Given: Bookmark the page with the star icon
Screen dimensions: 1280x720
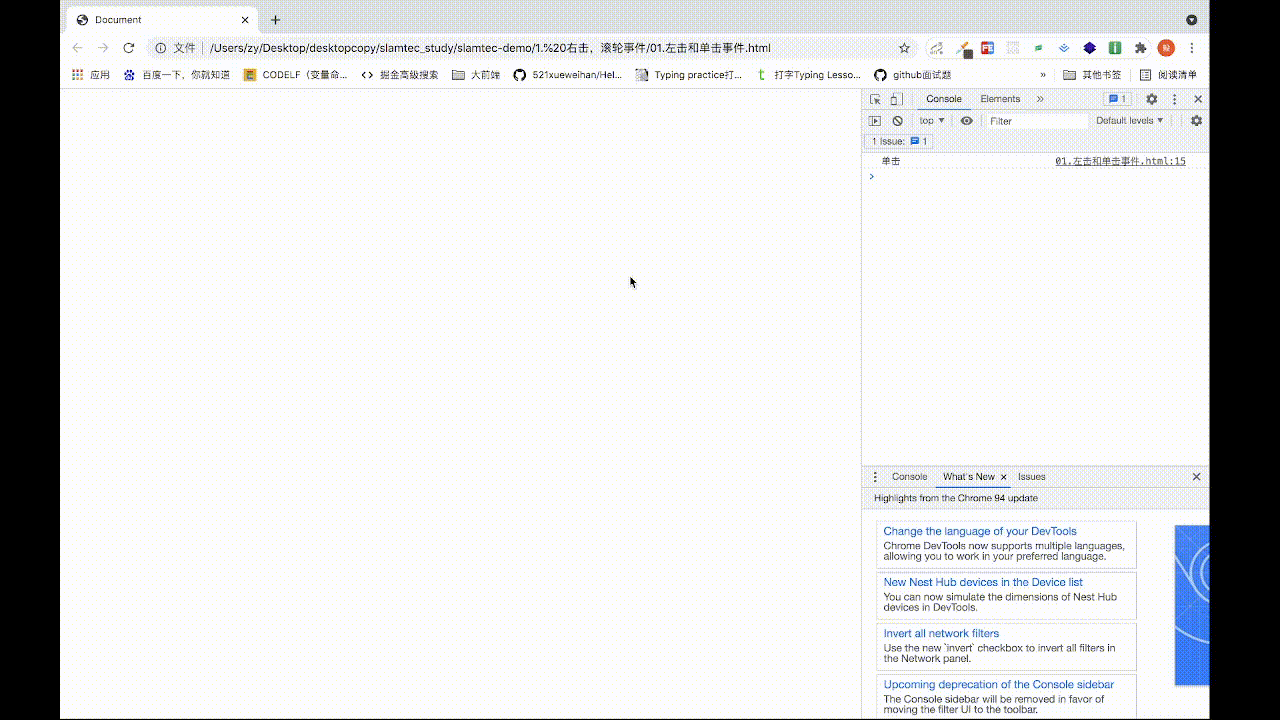Looking at the screenshot, I should (903, 47).
